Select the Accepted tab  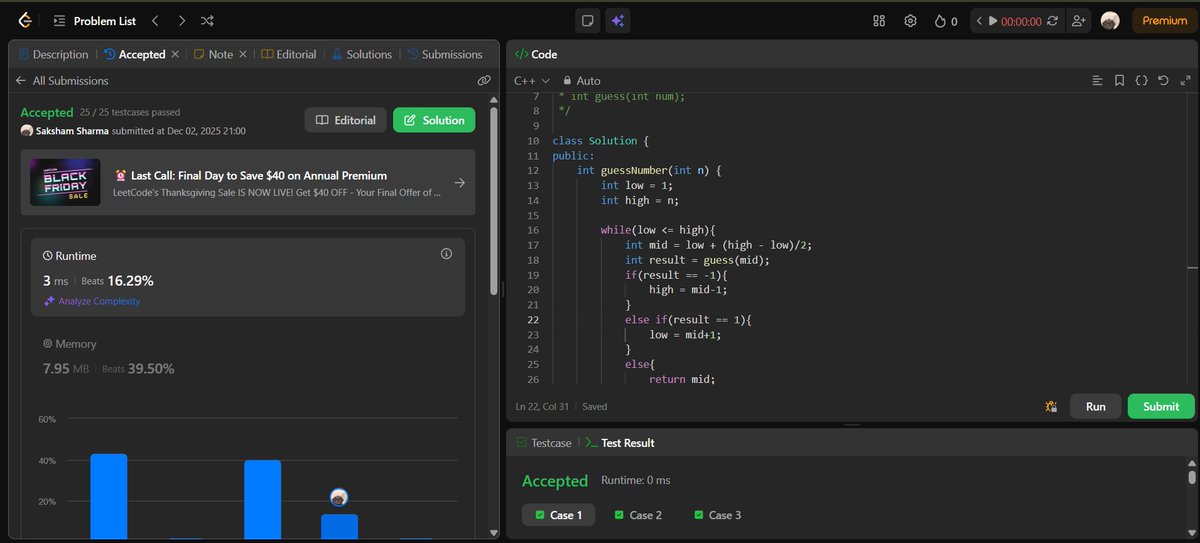[135, 55]
